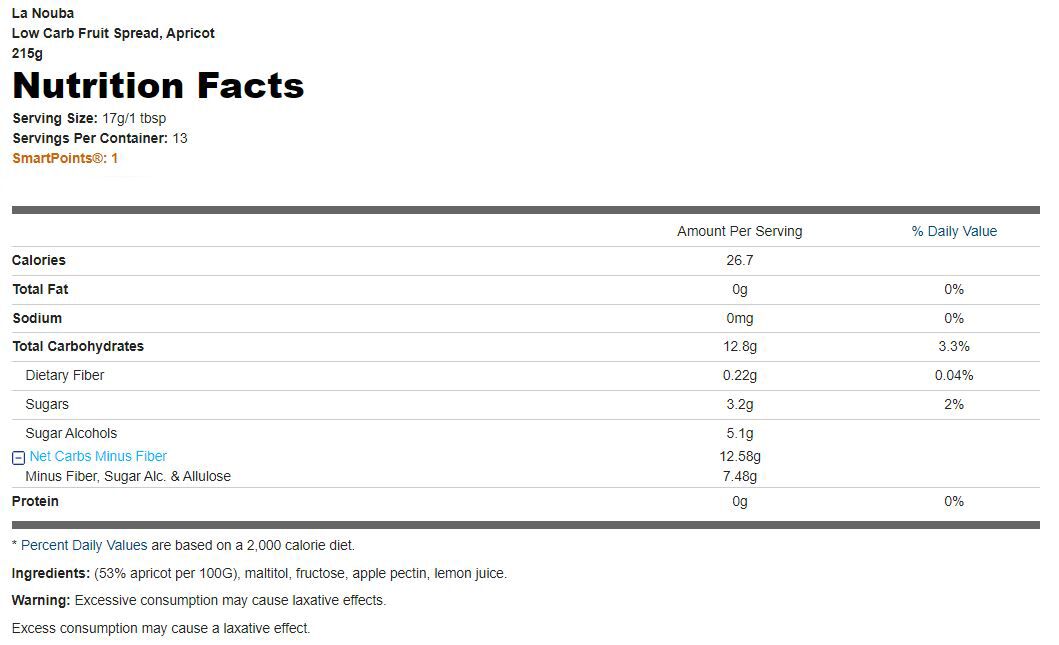Click the Nutrition Facts heading
The height and width of the screenshot is (645, 1059).
[x=158, y=86]
